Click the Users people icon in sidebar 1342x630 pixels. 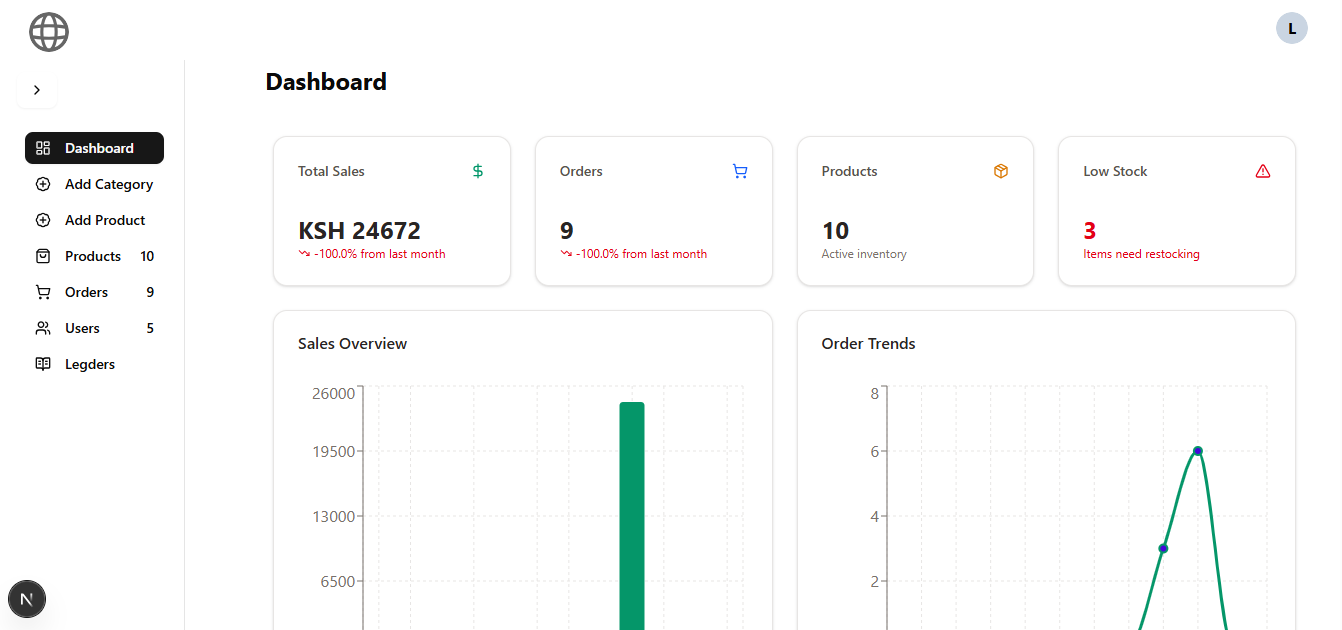pos(43,328)
